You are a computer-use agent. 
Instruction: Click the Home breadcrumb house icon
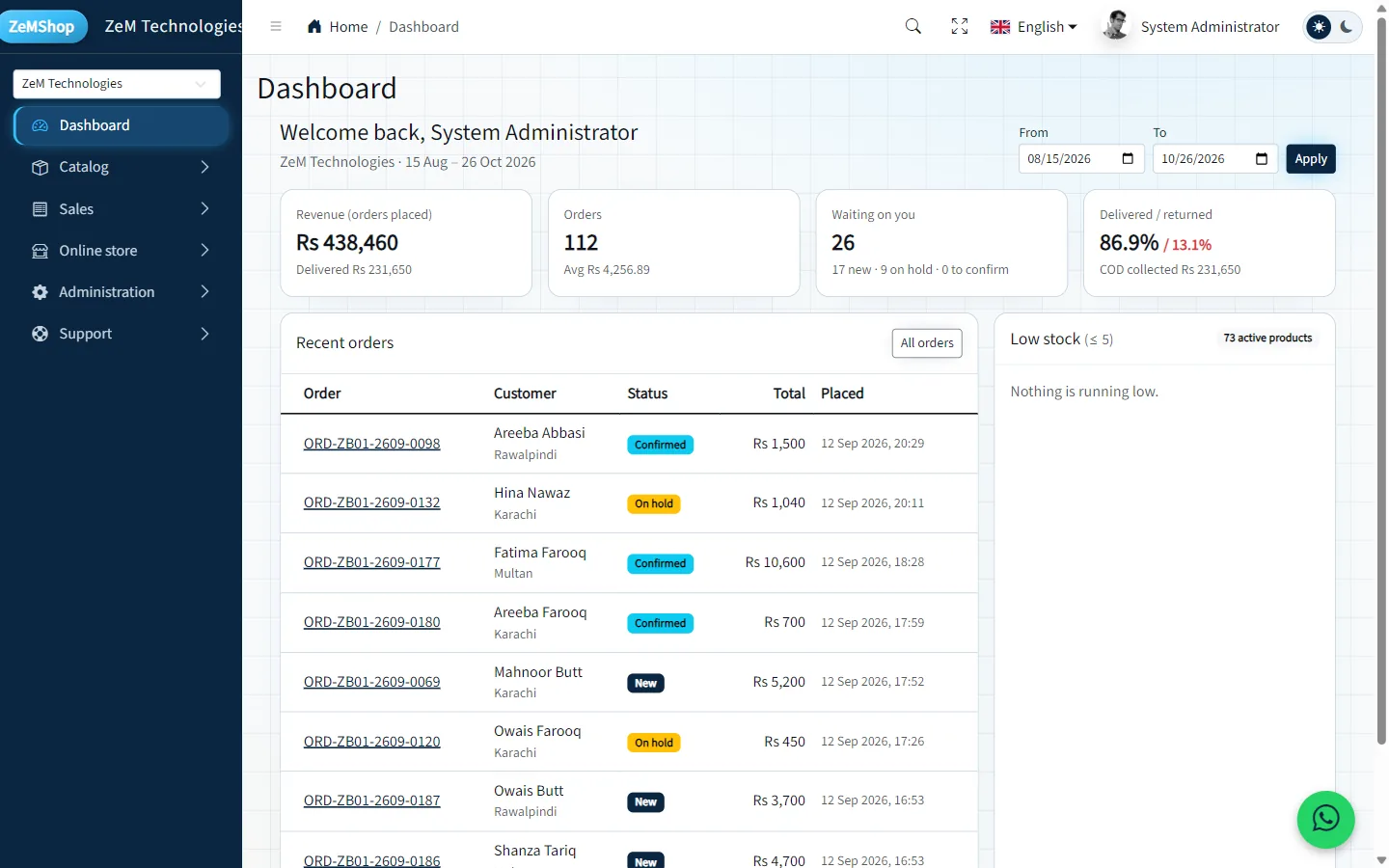[x=314, y=27]
